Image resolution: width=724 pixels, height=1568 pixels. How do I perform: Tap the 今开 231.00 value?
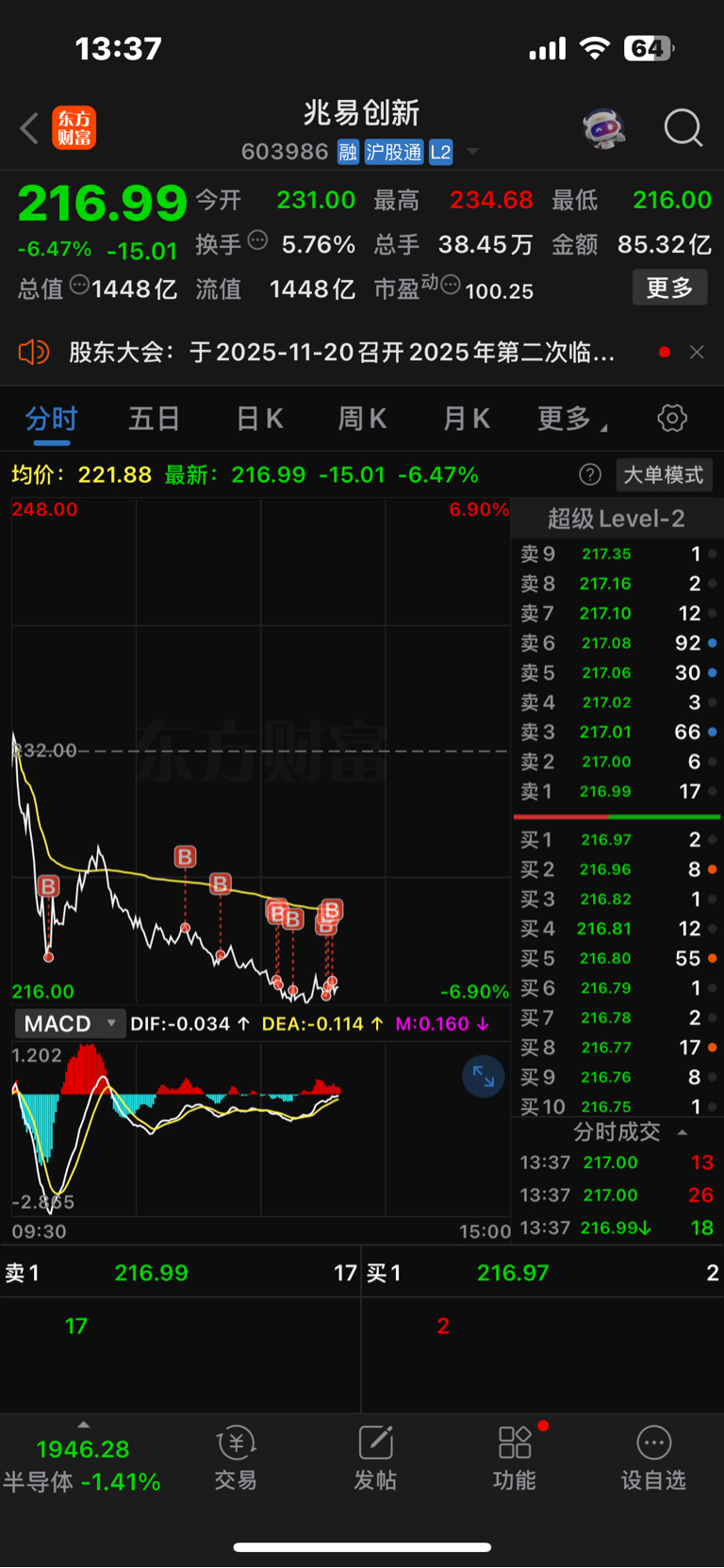pos(316,200)
